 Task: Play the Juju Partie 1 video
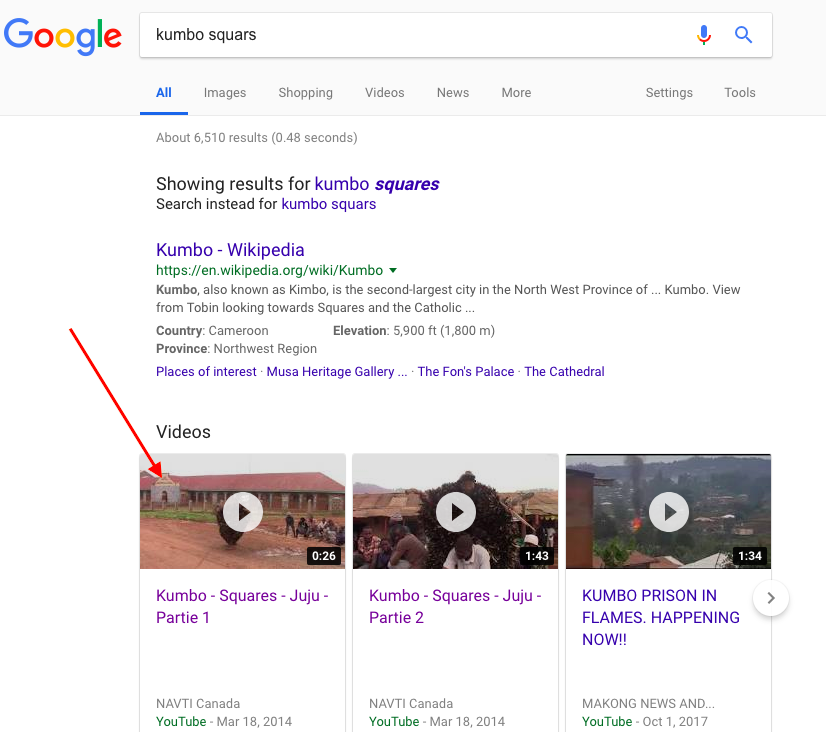[243, 512]
